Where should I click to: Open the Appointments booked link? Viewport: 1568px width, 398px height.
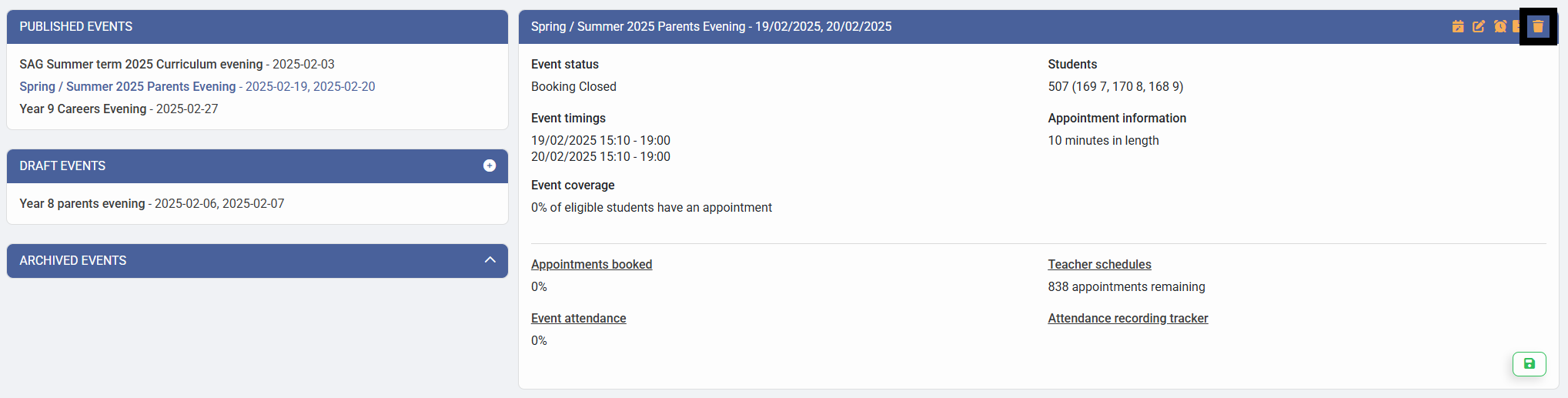[x=591, y=265]
